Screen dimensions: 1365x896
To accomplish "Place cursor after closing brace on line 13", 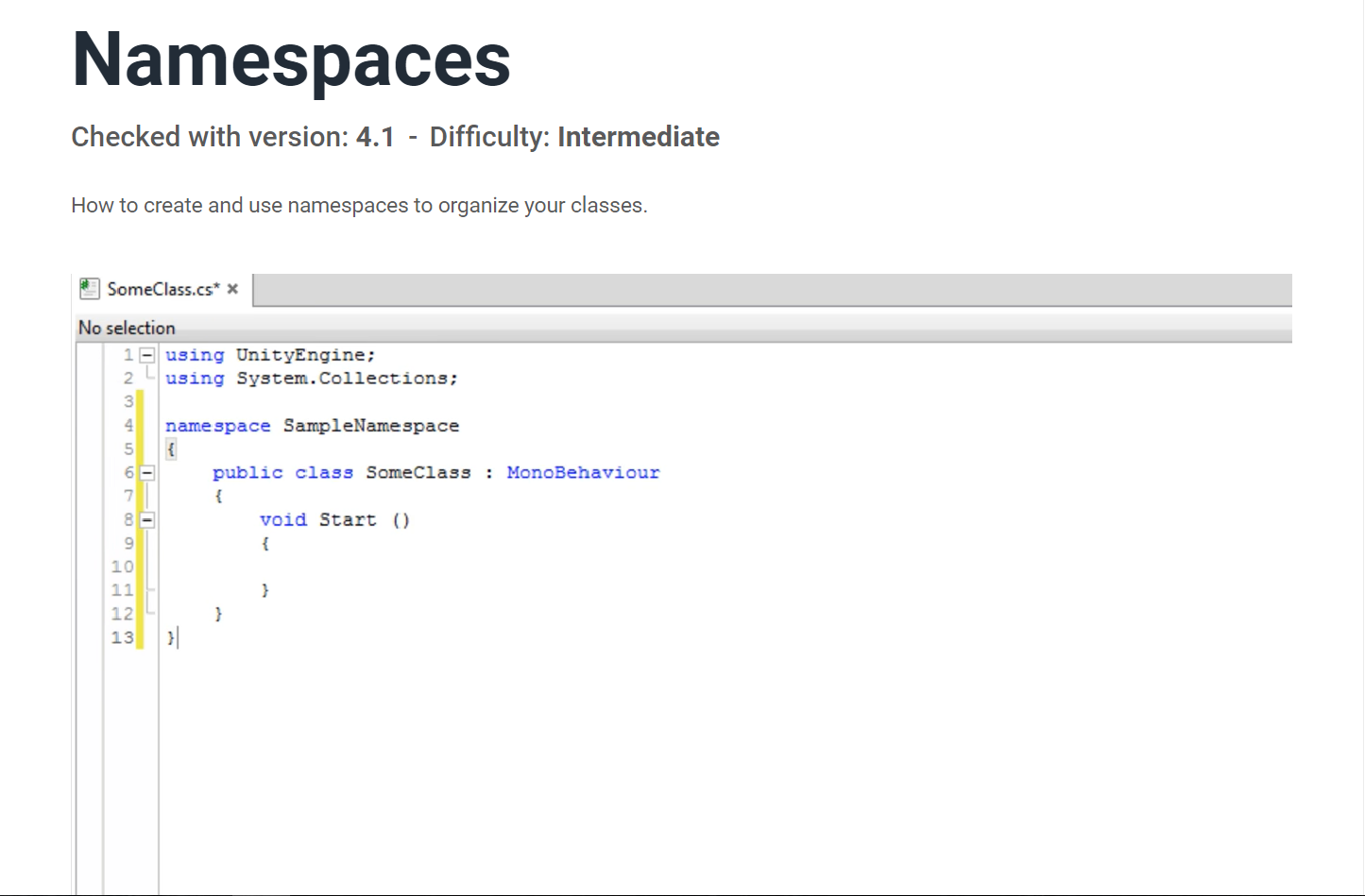I will (177, 638).
